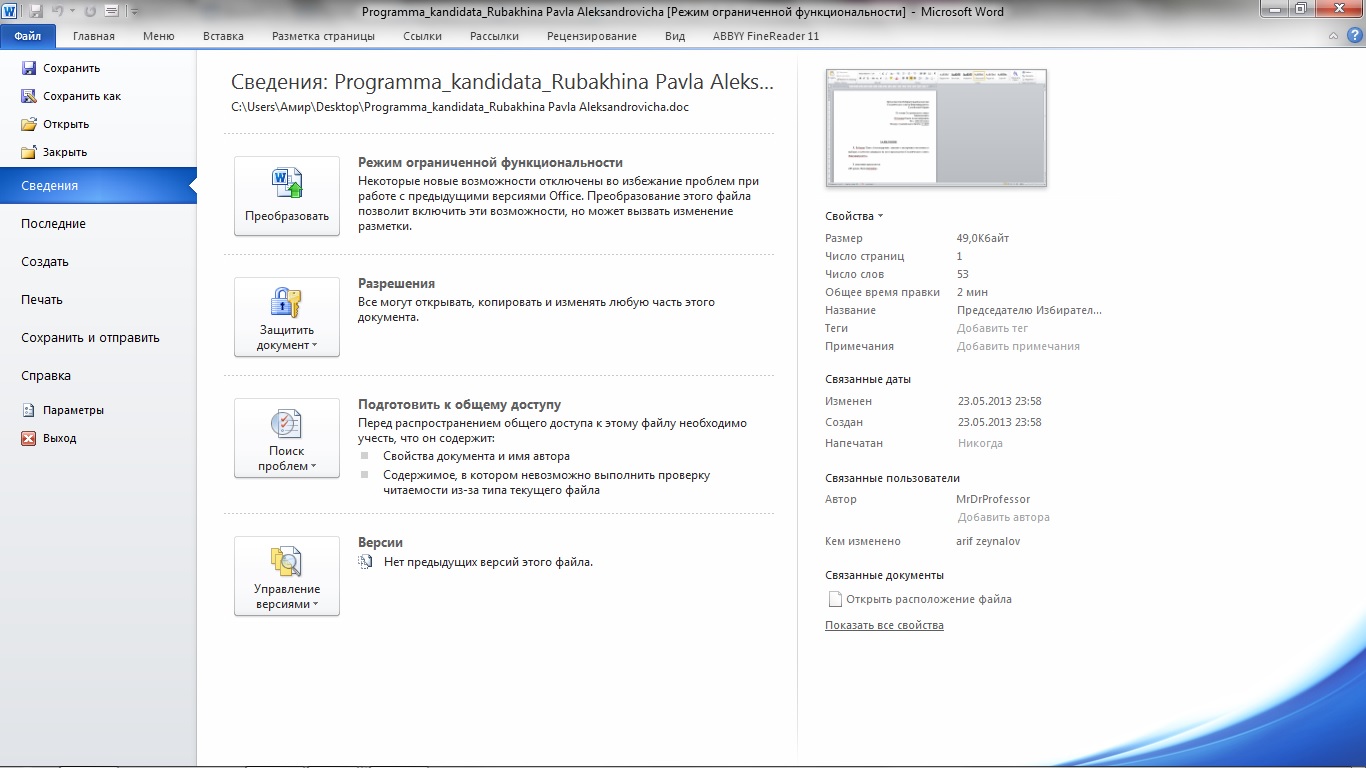Click the paragraph lines icon in quick access toolbar
1366x768 pixels.
[x=111, y=11]
